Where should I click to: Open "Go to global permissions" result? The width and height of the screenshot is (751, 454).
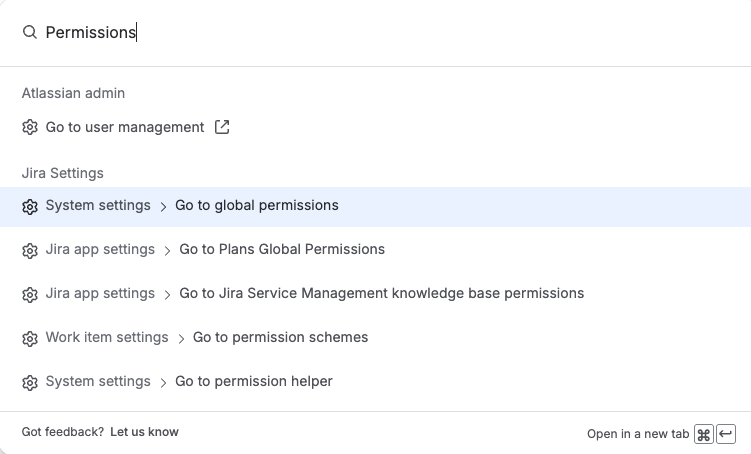click(x=257, y=206)
